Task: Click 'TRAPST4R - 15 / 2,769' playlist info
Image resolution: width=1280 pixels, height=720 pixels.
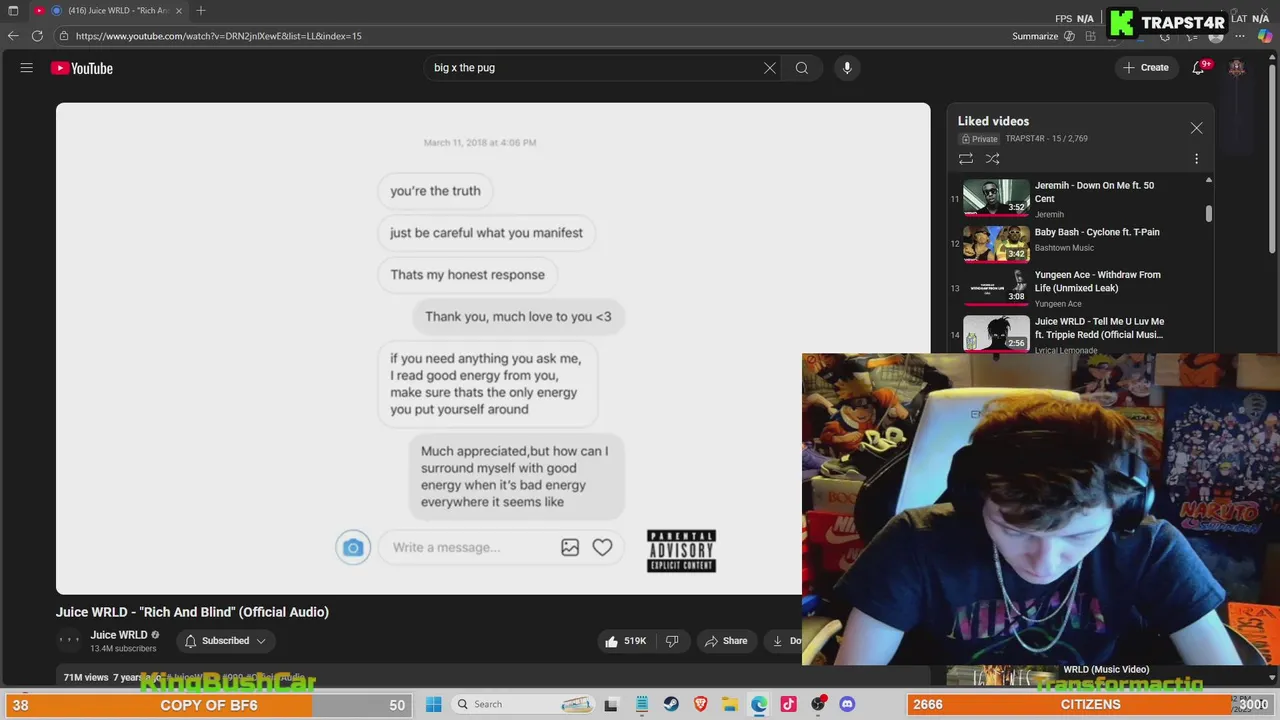Action: coord(1046,139)
